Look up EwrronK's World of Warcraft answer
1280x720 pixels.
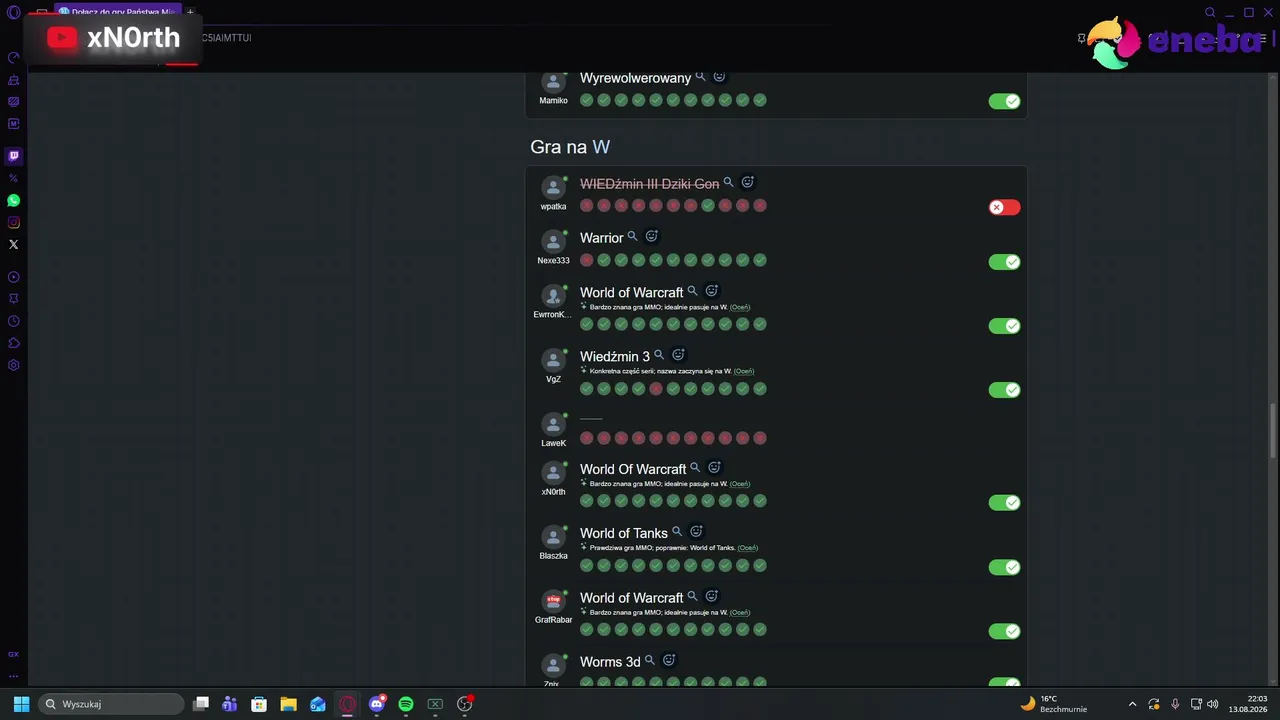[x=693, y=291]
